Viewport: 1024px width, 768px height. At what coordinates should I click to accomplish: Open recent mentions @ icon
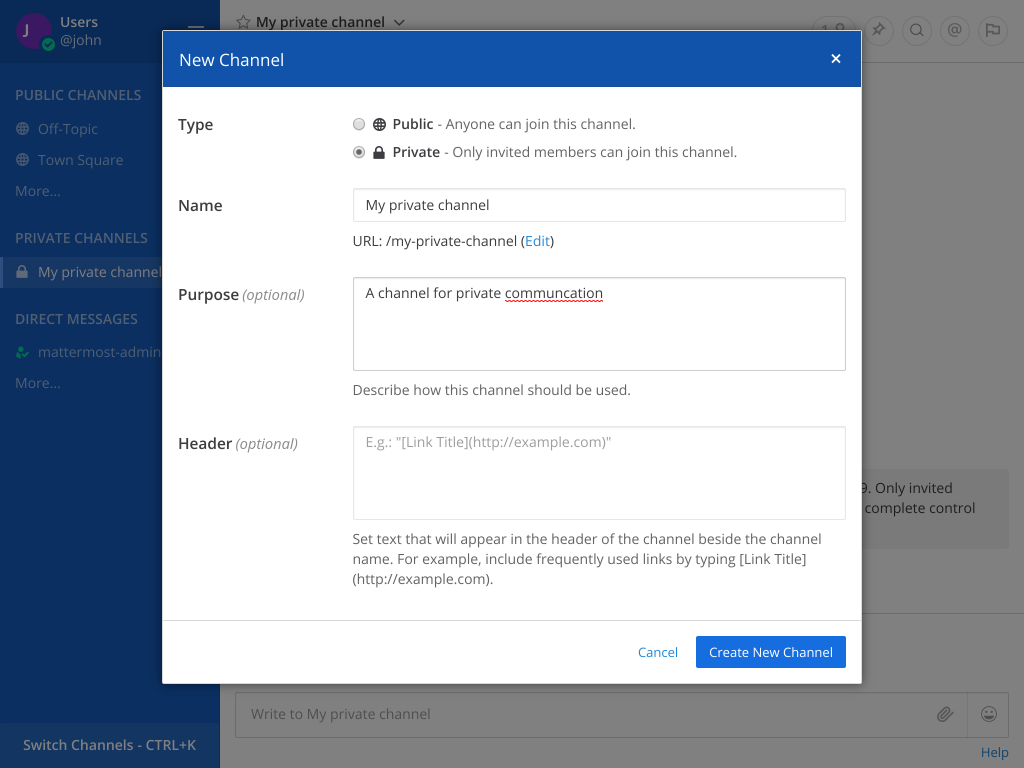(x=954, y=30)
